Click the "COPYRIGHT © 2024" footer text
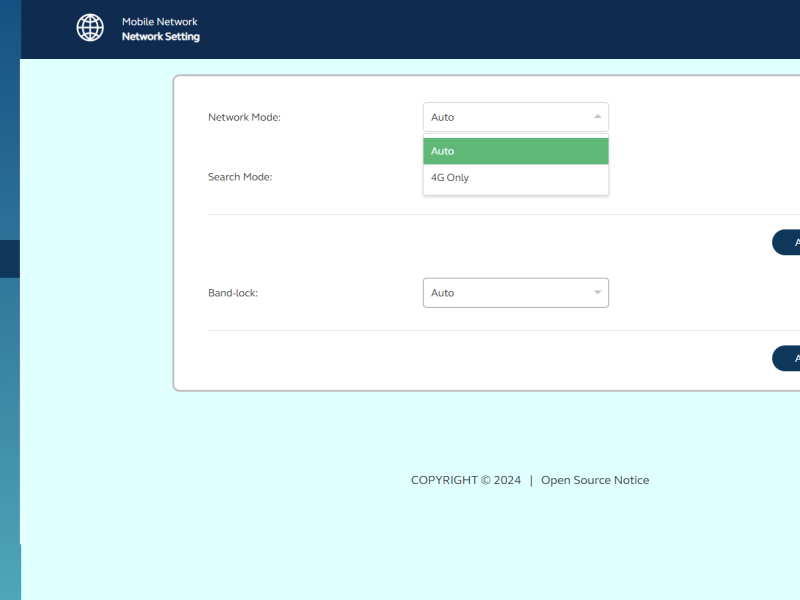Viewport: 800px width, 600px height. click(466, 480)
